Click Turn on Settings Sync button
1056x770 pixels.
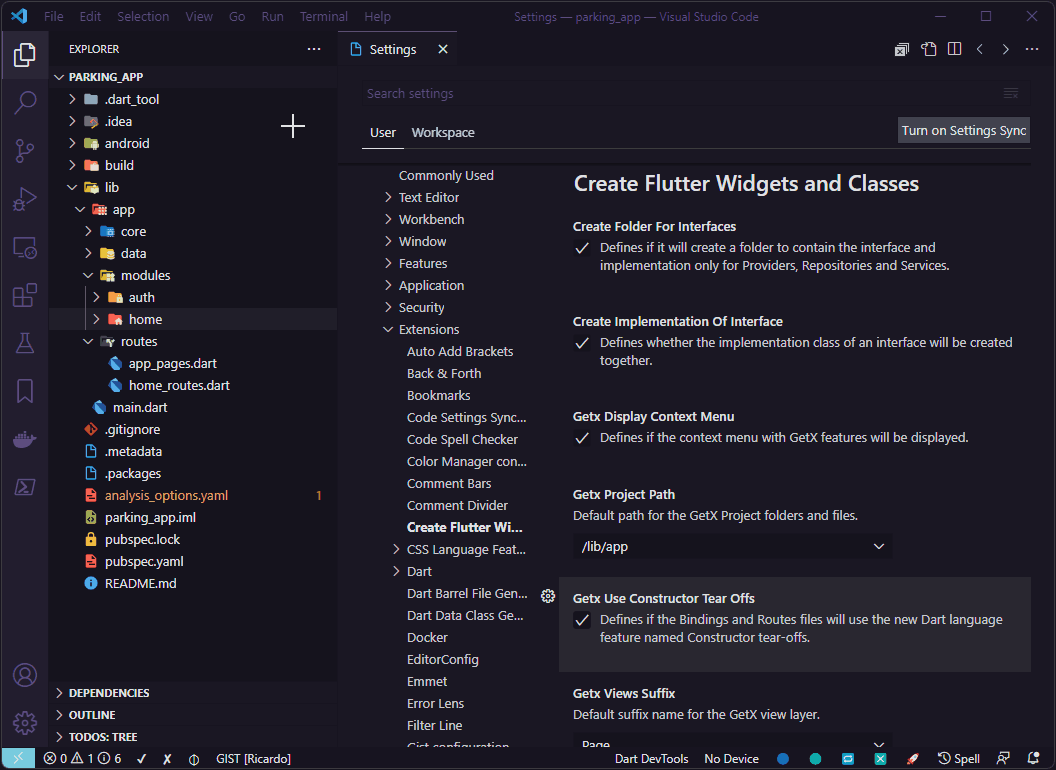963,131
